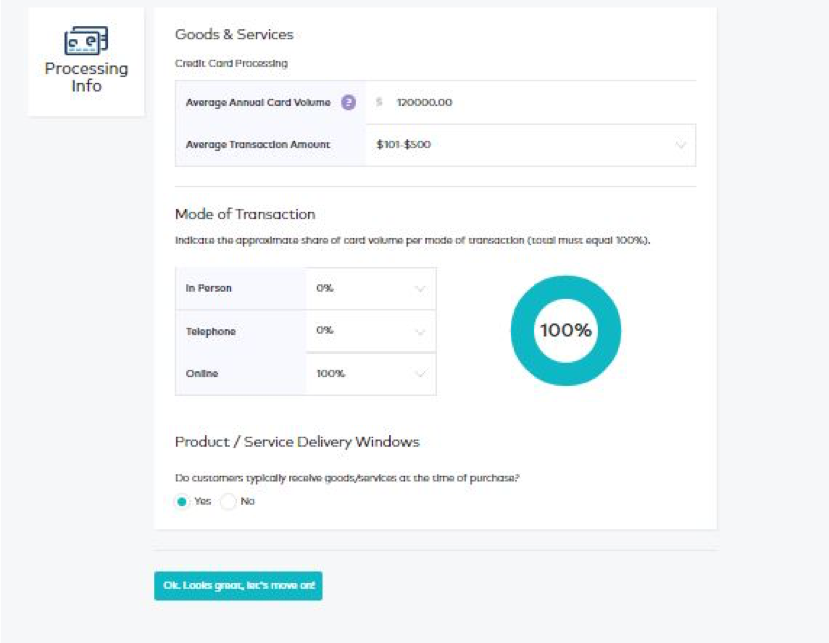
Task: Open the Telephone 0% percentage selector
Action: (371, 331)
